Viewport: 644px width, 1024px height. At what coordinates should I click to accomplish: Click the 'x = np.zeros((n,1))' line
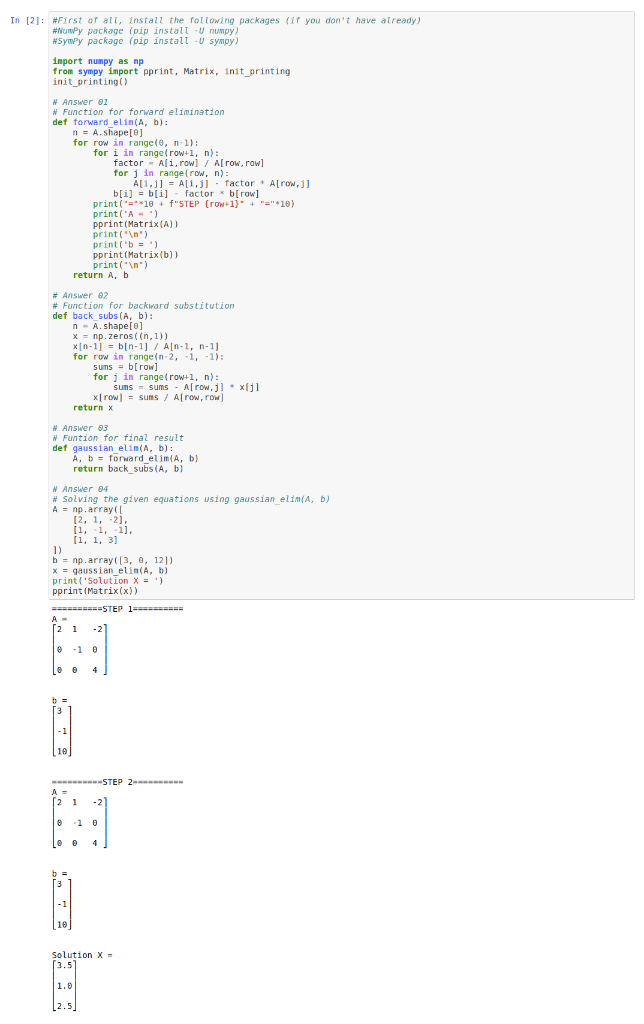click(120, 336)
